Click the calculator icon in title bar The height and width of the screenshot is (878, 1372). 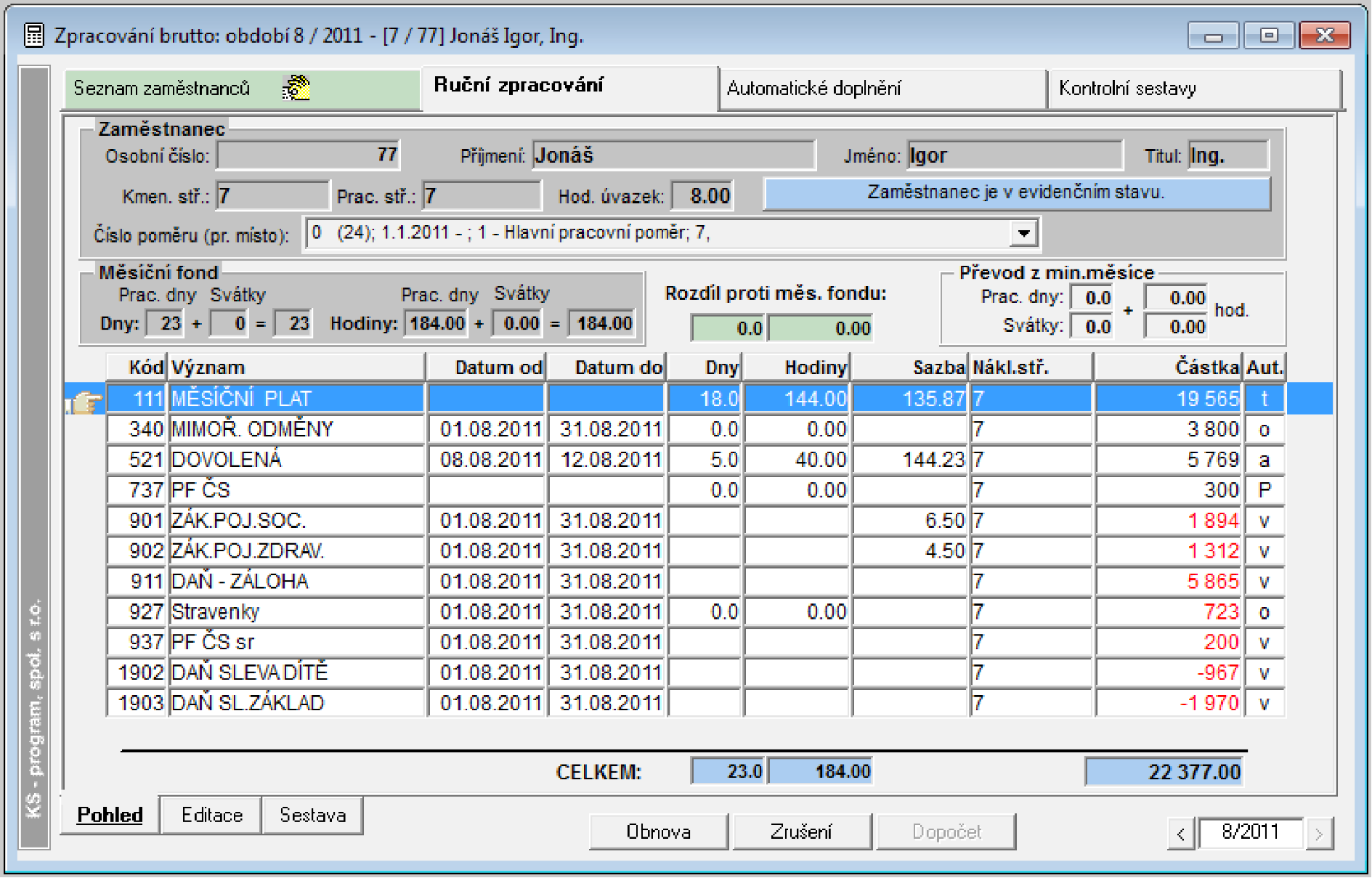pyautogui.click(x=33, y=35)
